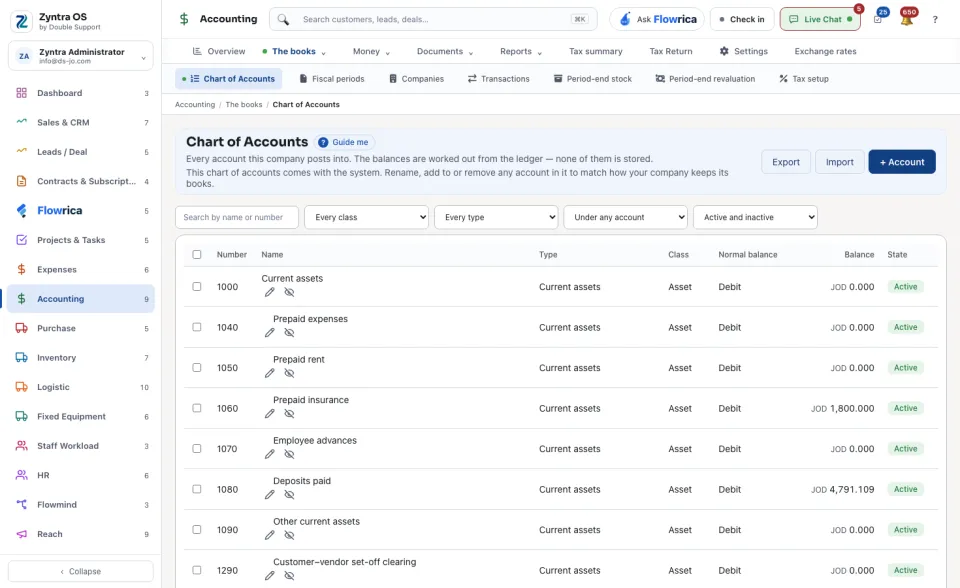Open Leads / Deal sidebar icon
Screen dimensions: 960x588
point(21,151)
